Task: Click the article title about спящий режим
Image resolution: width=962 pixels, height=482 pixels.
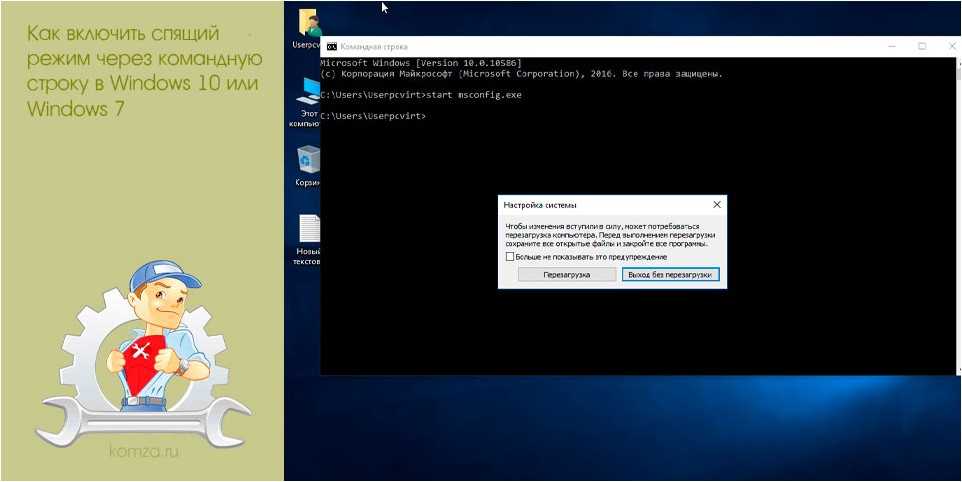Action: pos(142,72)
